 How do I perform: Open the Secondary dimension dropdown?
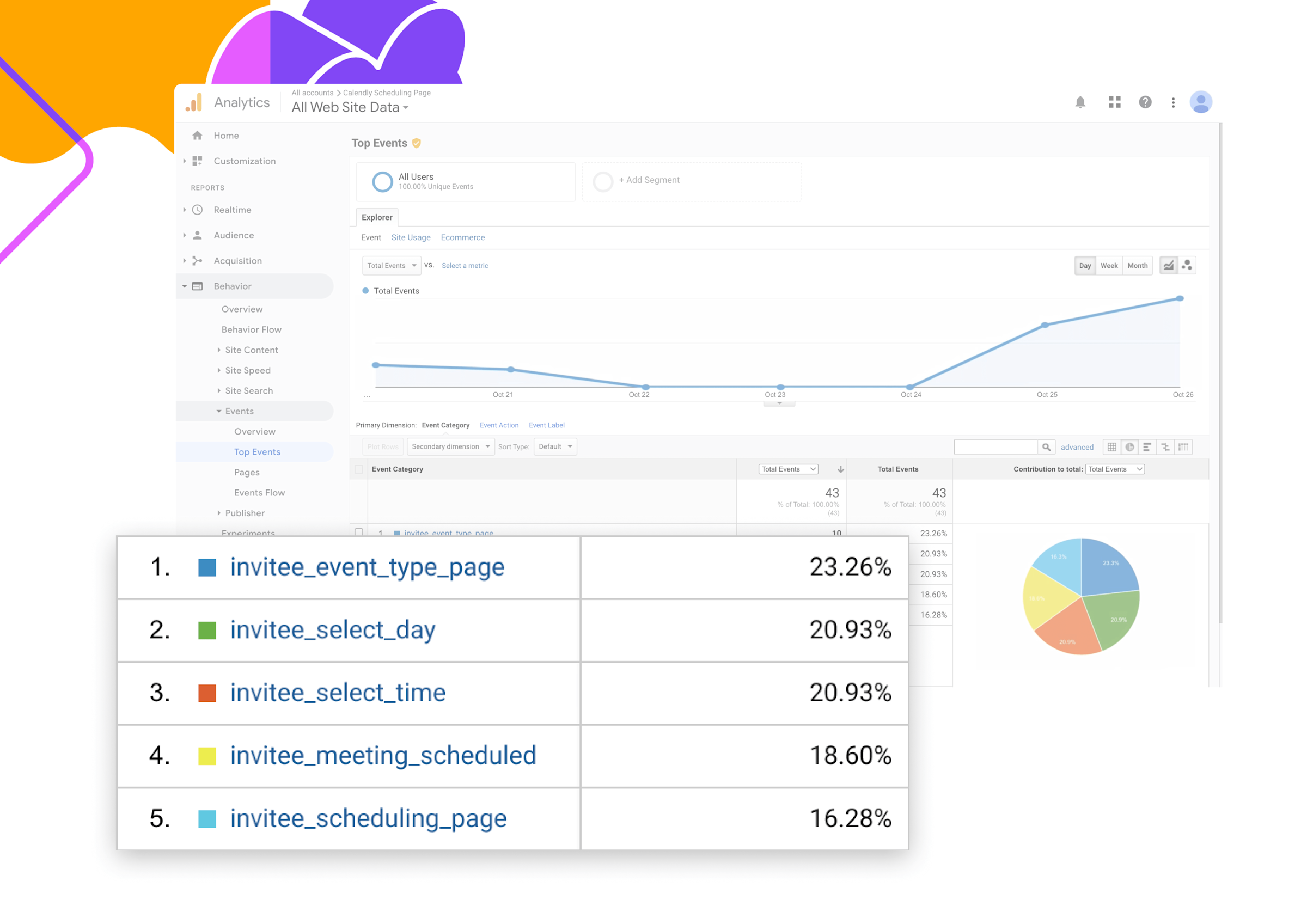pos(450,446)
